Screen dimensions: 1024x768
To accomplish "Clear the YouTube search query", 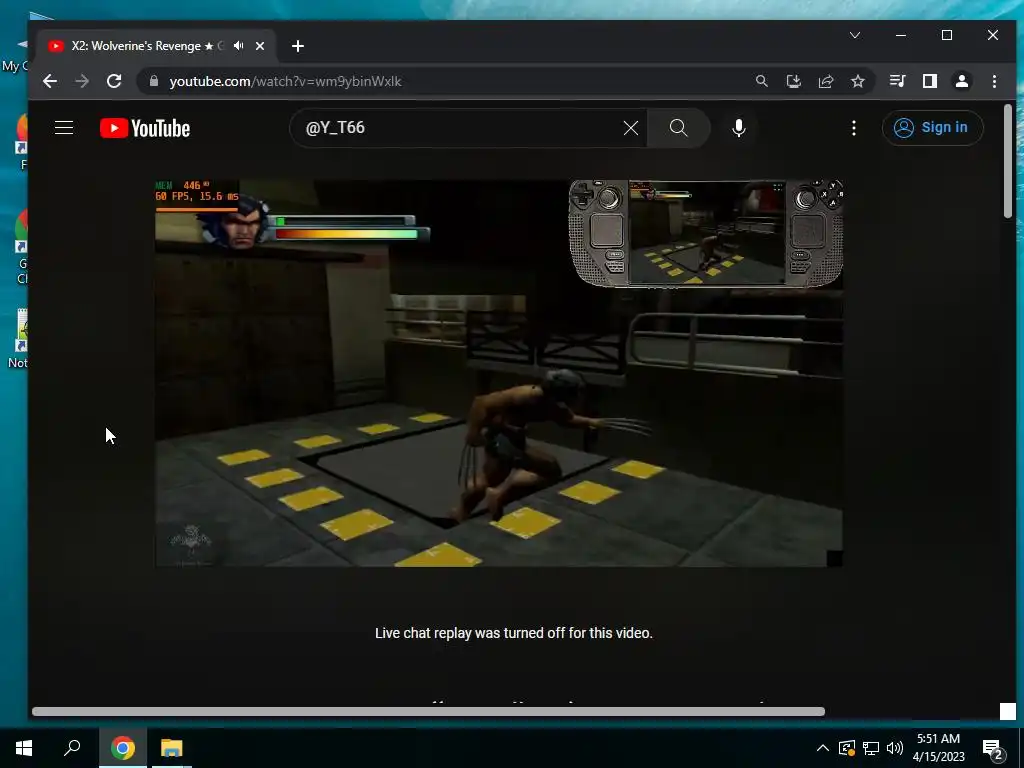I will [631, 128].
